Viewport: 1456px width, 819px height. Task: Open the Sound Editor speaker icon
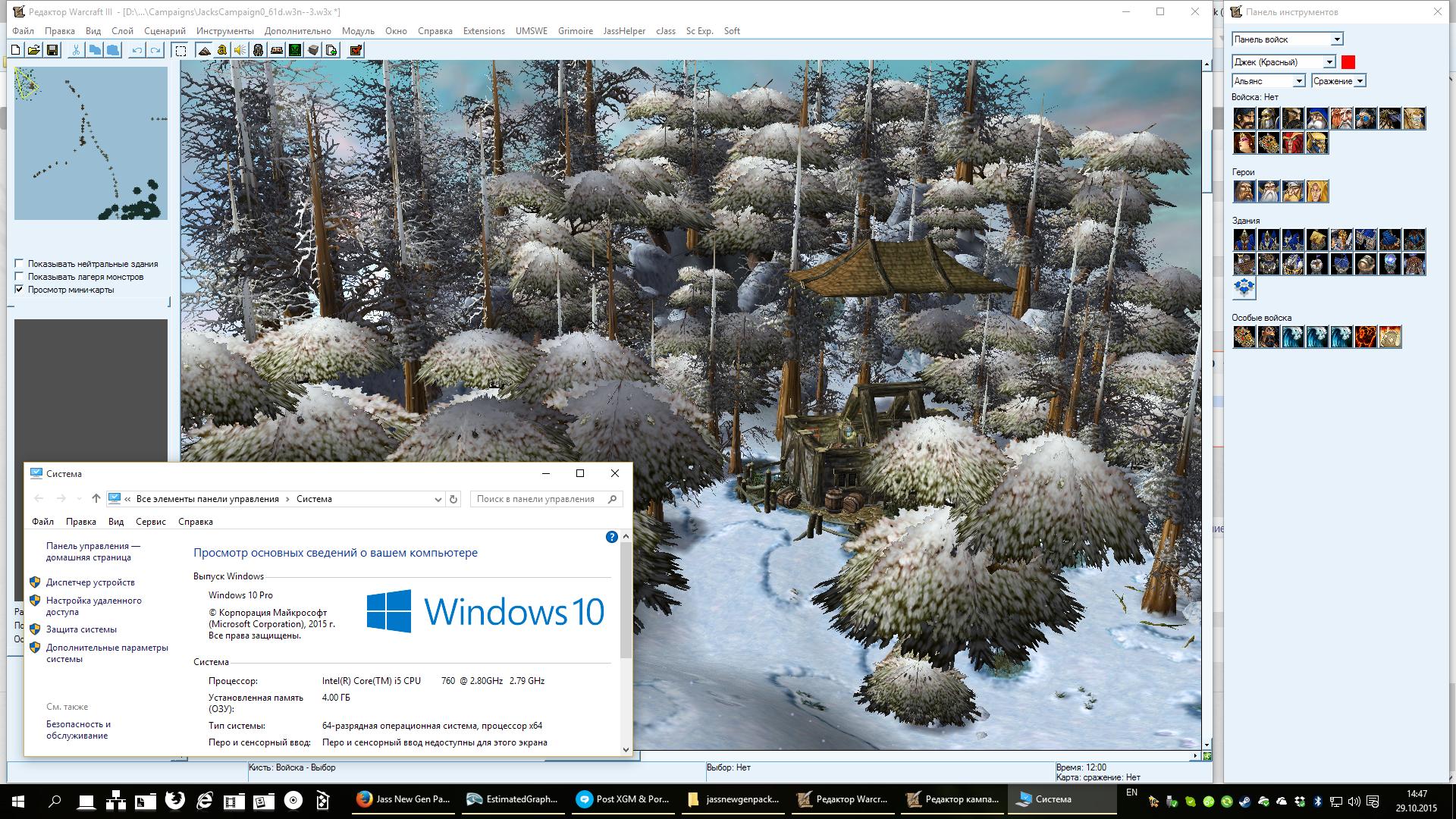[240, 50]
